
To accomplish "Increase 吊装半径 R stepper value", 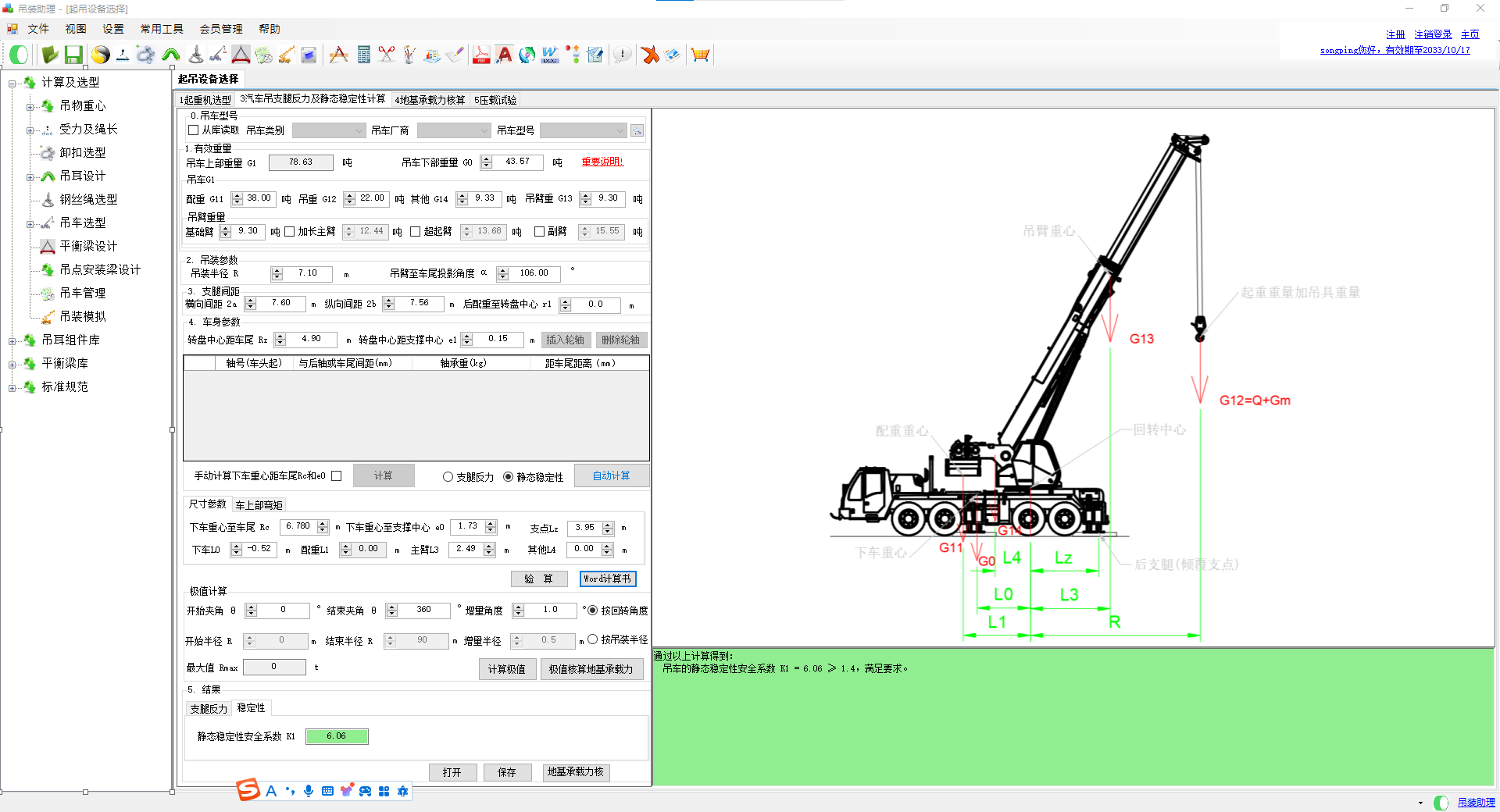I will 277,270.
